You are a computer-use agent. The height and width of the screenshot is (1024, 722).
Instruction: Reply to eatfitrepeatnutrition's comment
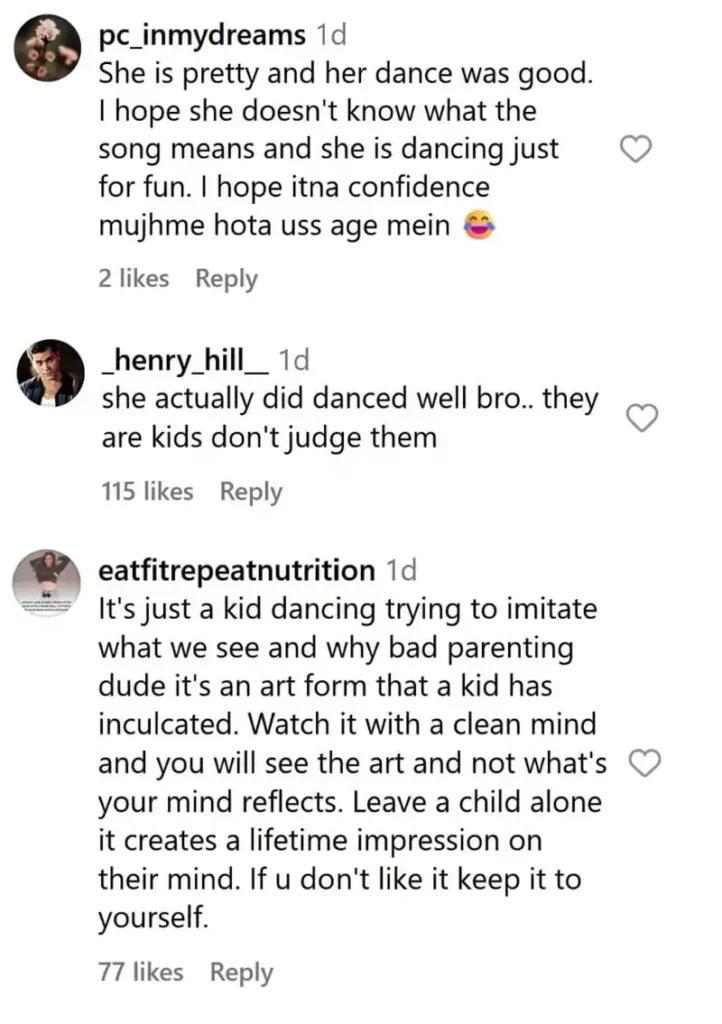tap(241, 971)
